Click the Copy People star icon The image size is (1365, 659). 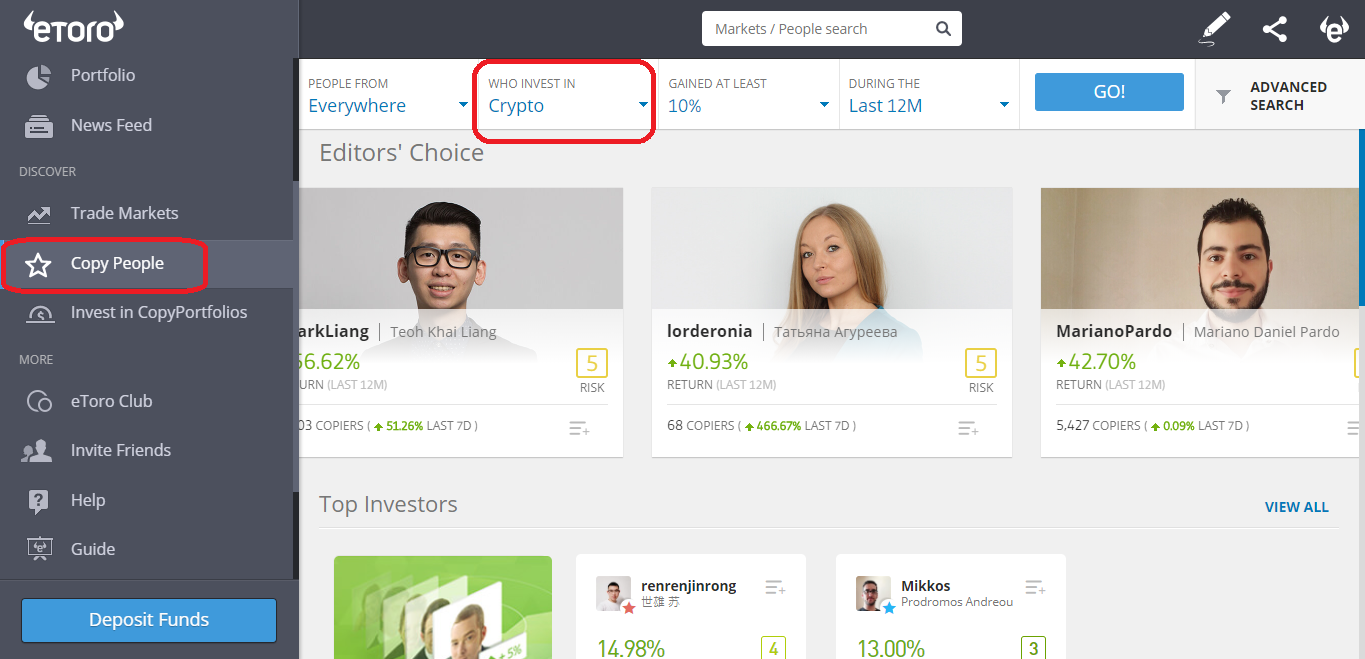(38, 265)
